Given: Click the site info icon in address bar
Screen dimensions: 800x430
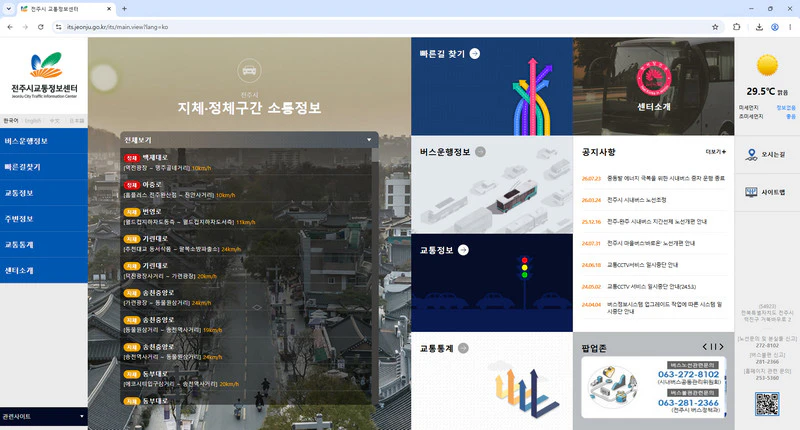Looking at the screenshot, I should click(x=58, y=27).
